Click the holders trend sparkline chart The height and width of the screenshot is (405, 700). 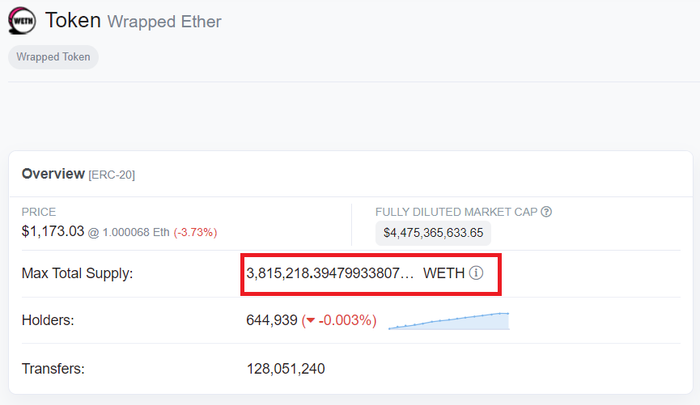449,321
